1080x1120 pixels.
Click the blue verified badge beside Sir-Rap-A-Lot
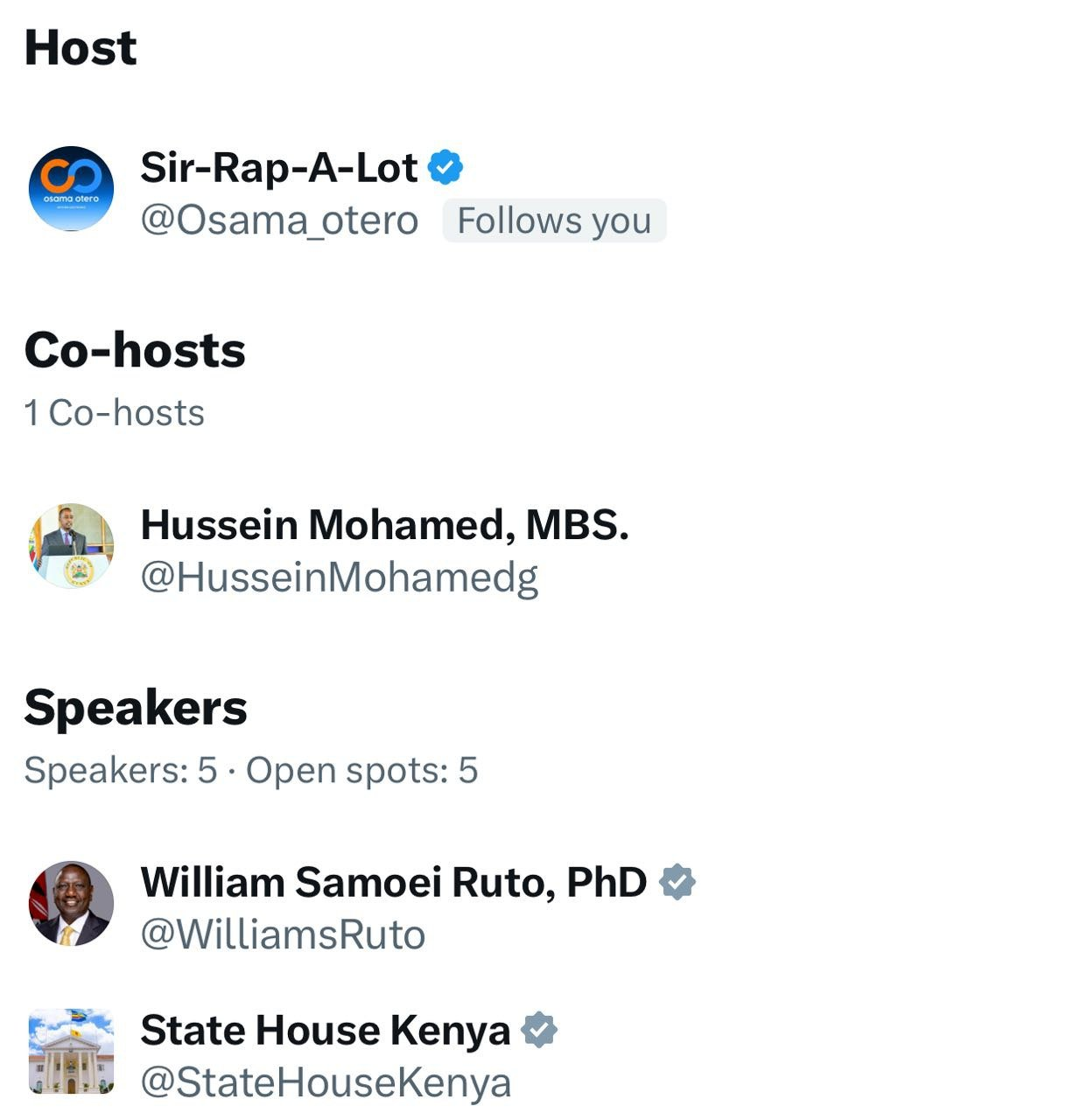tap(445, 167)
